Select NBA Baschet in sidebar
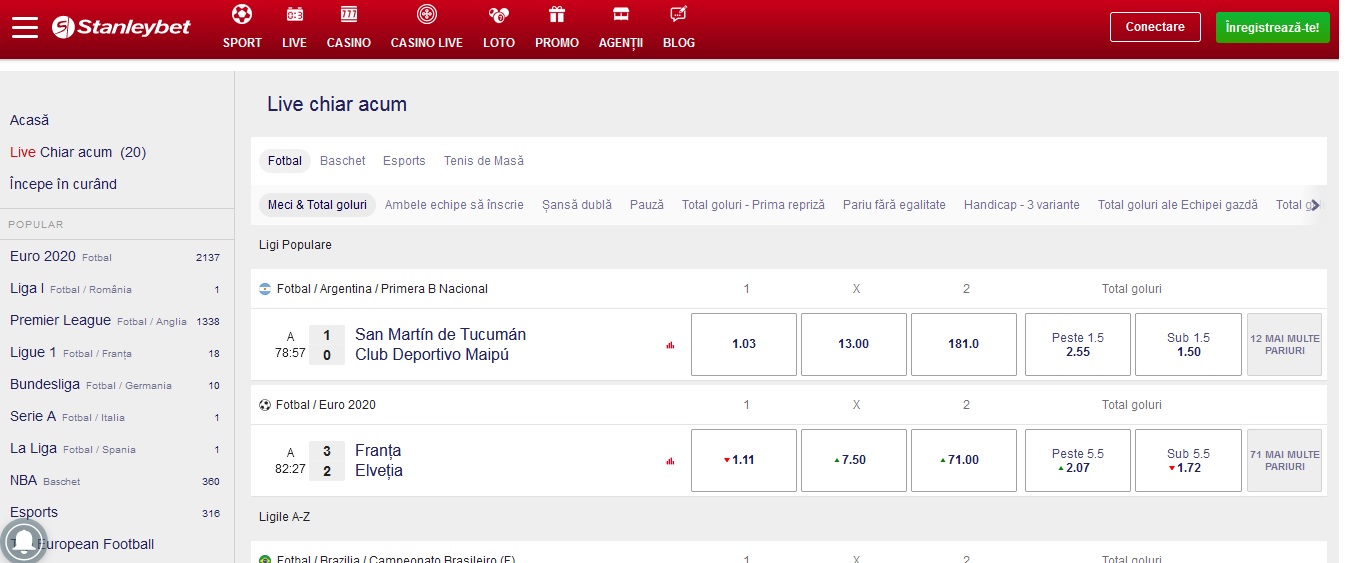This screenshot has height=563, width=1353. pos(115,481)
